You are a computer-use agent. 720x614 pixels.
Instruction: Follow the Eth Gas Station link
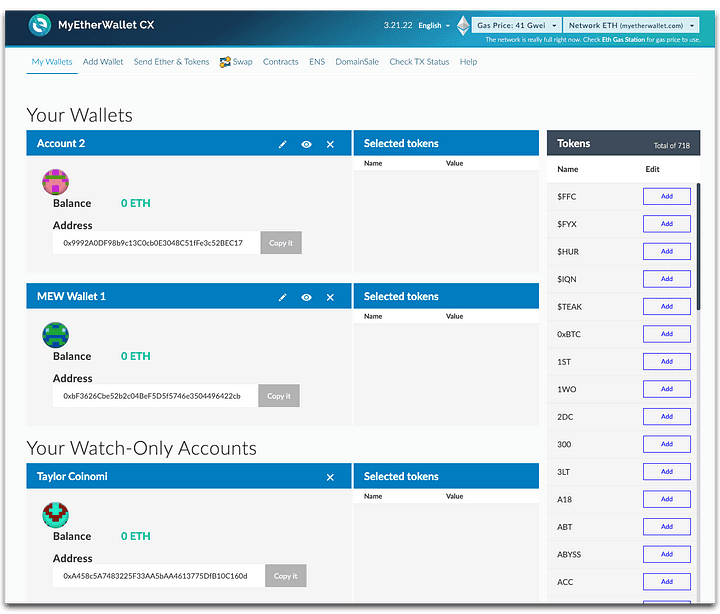(623, 39)
